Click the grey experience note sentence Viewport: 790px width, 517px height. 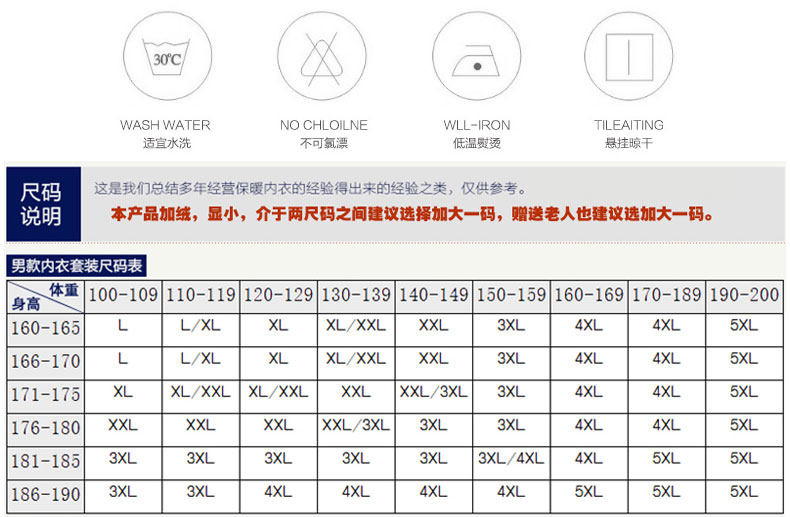tap(310, 188)
